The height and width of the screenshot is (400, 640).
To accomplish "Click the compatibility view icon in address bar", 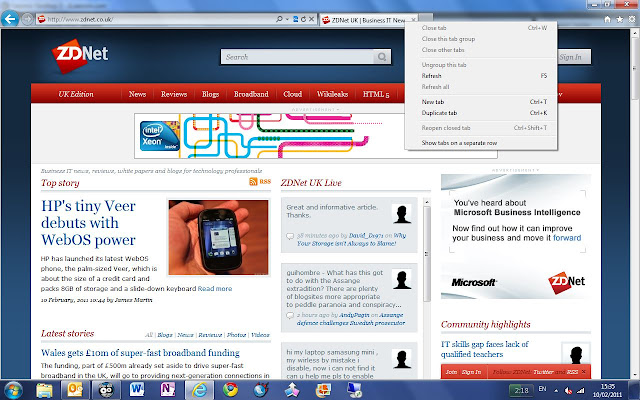I will click(x=296, y=19).
